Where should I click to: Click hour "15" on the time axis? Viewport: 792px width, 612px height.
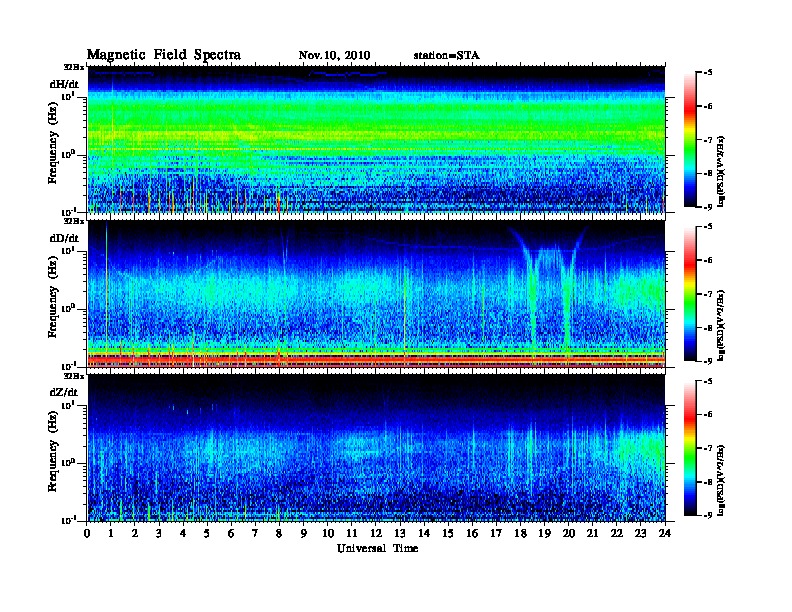(x=448, y=534)
